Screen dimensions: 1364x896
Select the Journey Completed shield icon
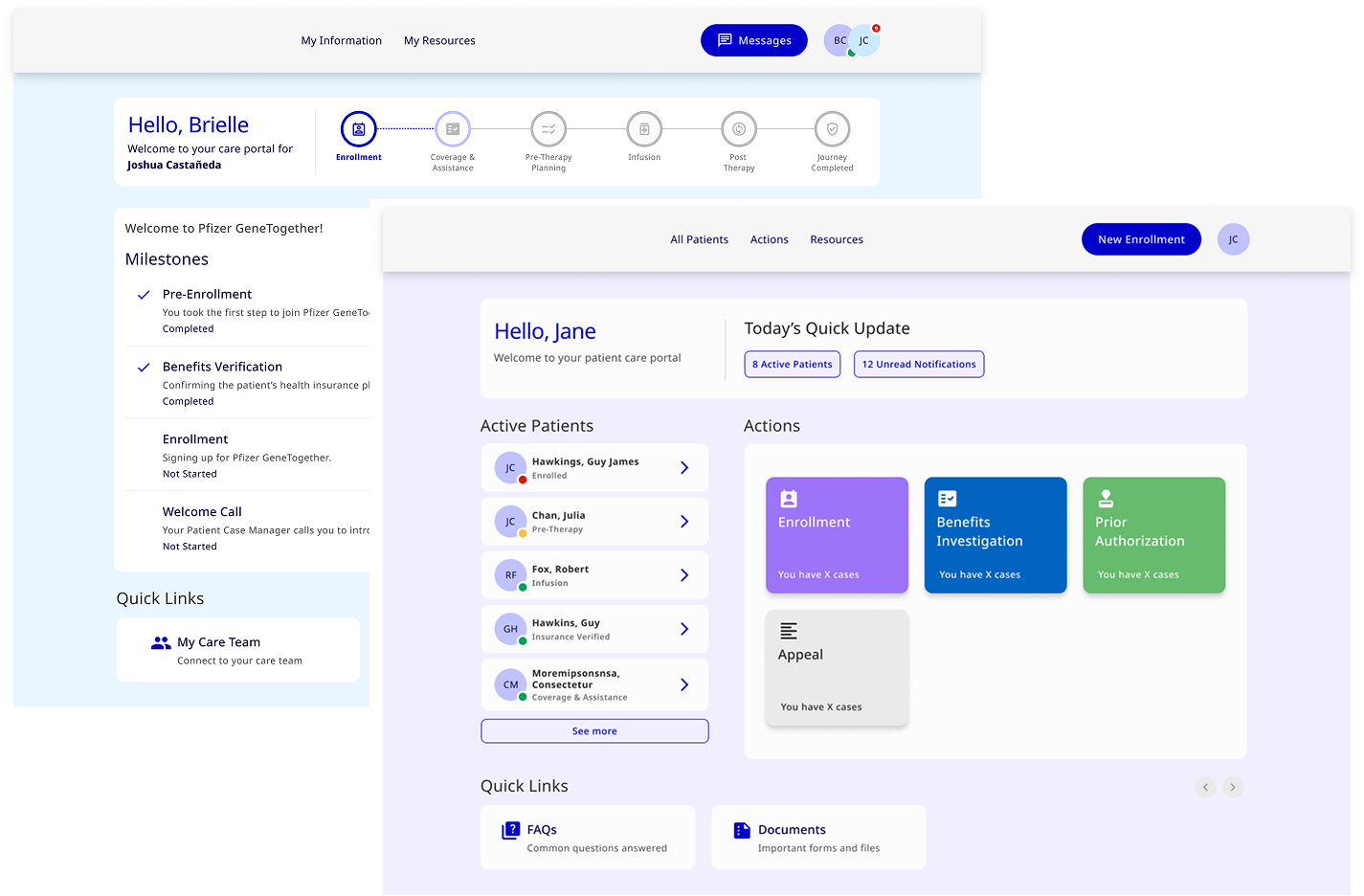tap(832, 129)
